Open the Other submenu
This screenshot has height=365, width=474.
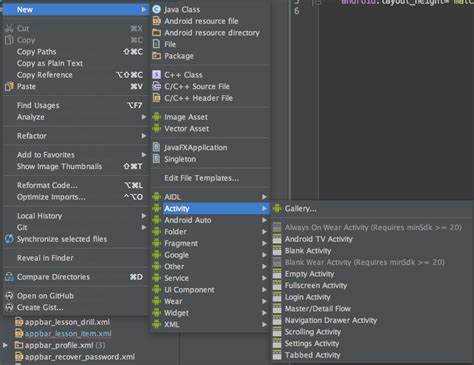pyautogui.click(x=210, y=267)
